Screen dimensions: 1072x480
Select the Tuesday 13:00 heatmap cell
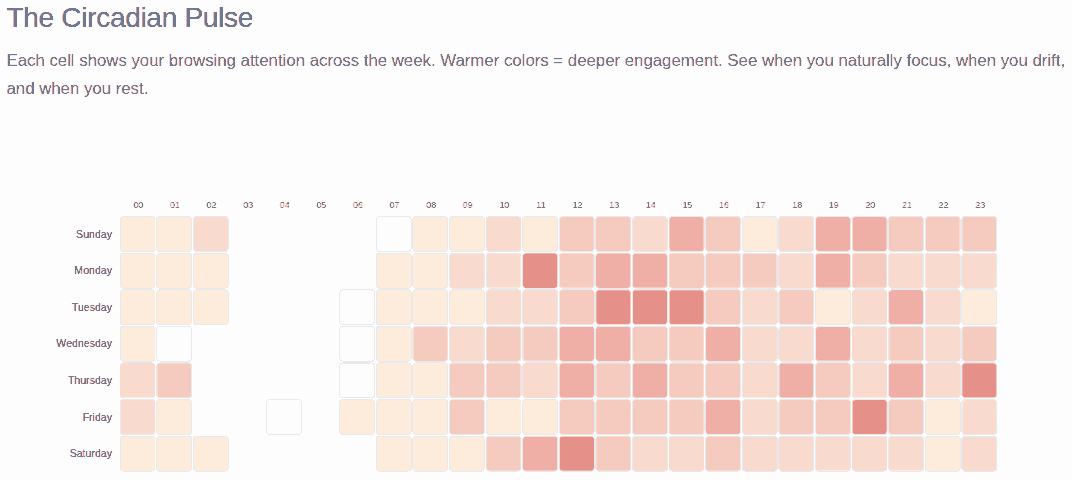click(614, 307)
